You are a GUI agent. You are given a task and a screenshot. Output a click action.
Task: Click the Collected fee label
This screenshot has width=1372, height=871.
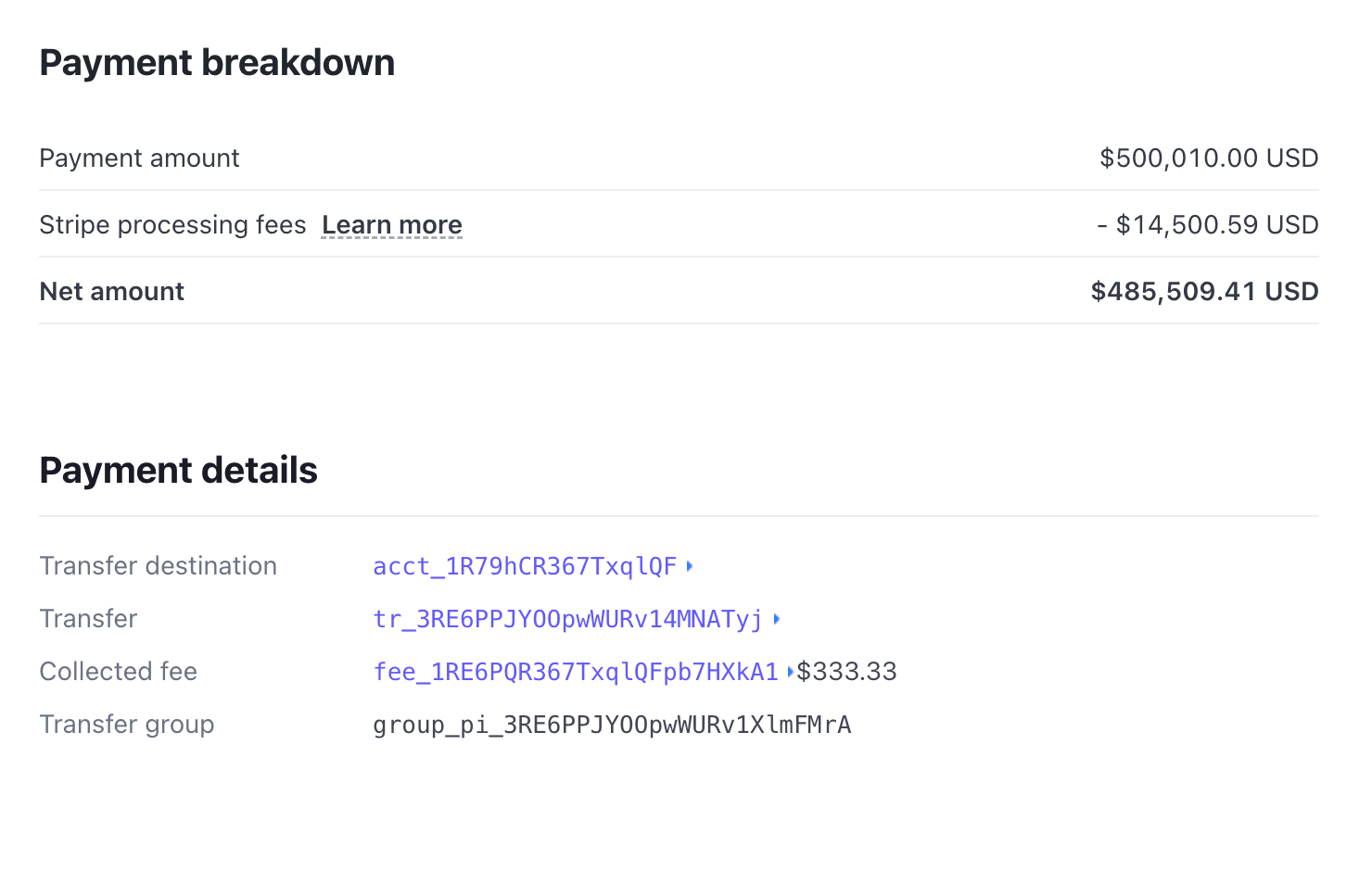pyautogui.click(x=119, y=672)
